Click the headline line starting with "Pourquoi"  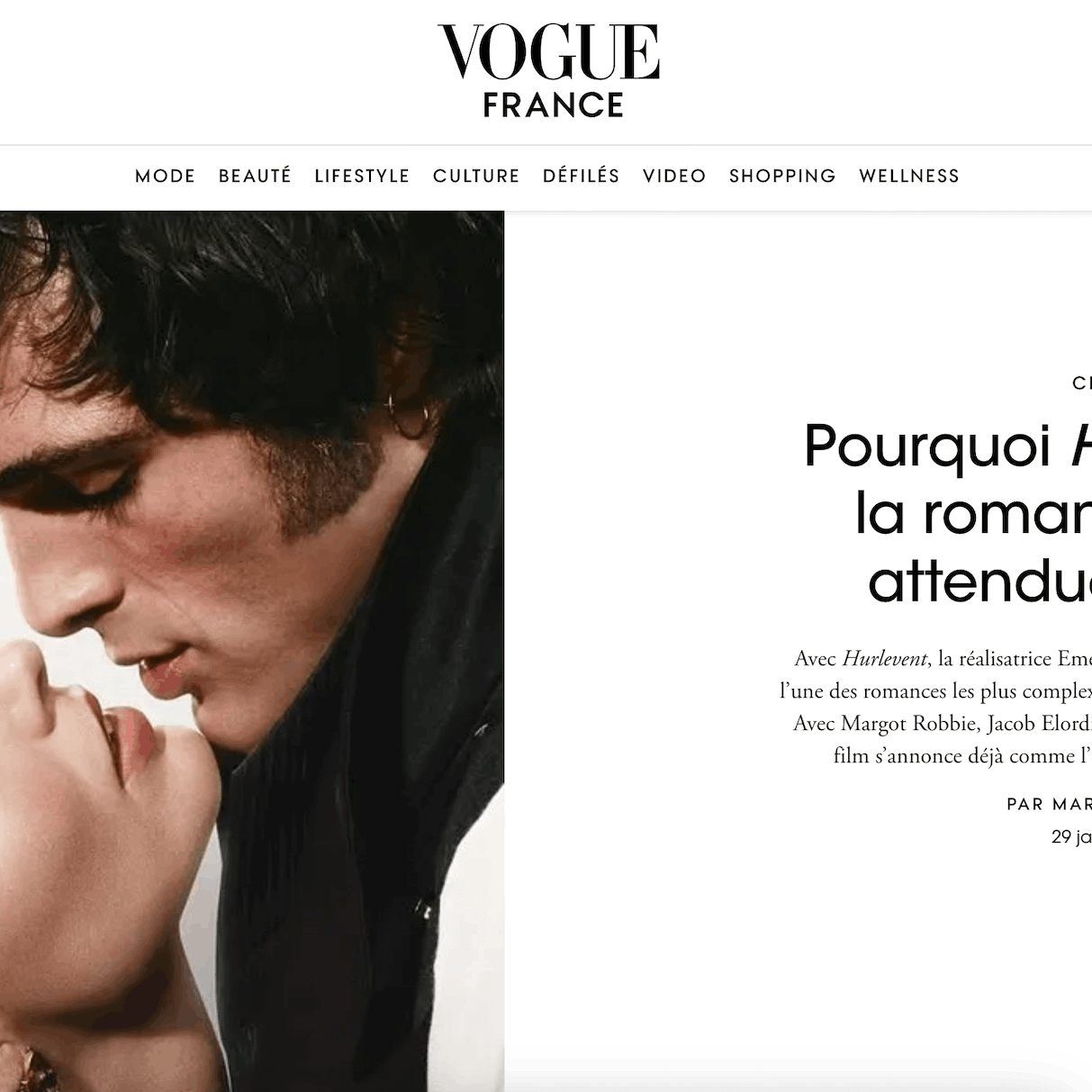pyautogui.click(x=948, y=446)
